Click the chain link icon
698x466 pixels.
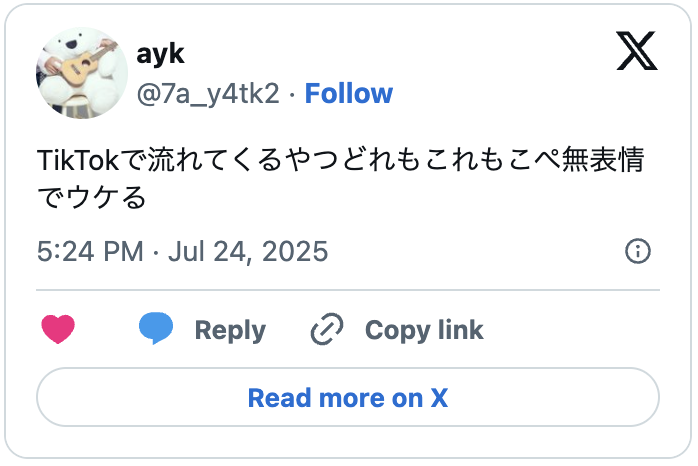[x=327, y=329]
